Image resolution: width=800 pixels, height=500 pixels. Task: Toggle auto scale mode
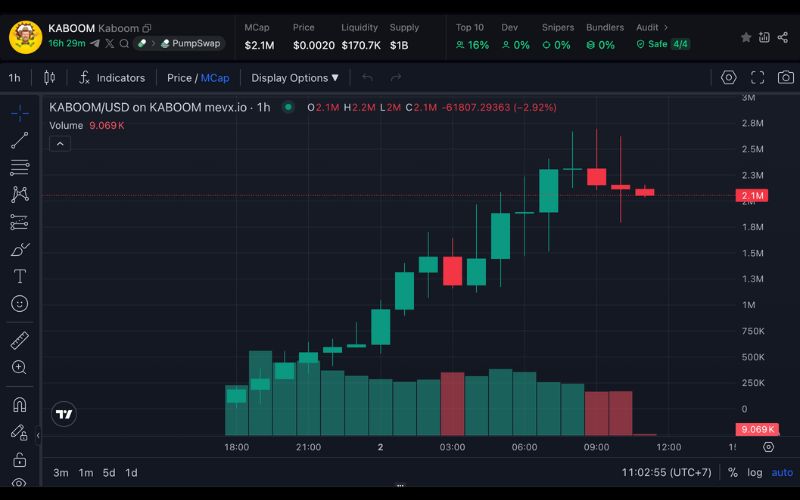coord(782,472)
